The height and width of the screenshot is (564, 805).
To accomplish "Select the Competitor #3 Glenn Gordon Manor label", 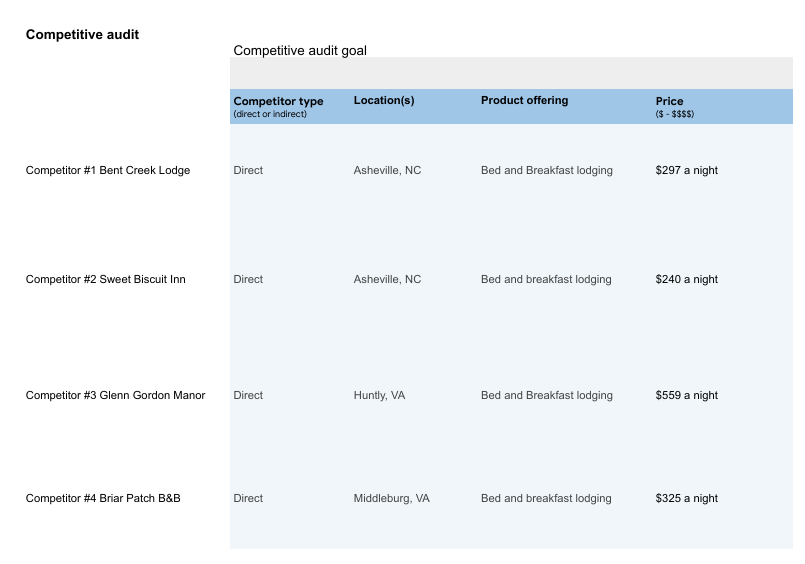I will tap(115, 396).
